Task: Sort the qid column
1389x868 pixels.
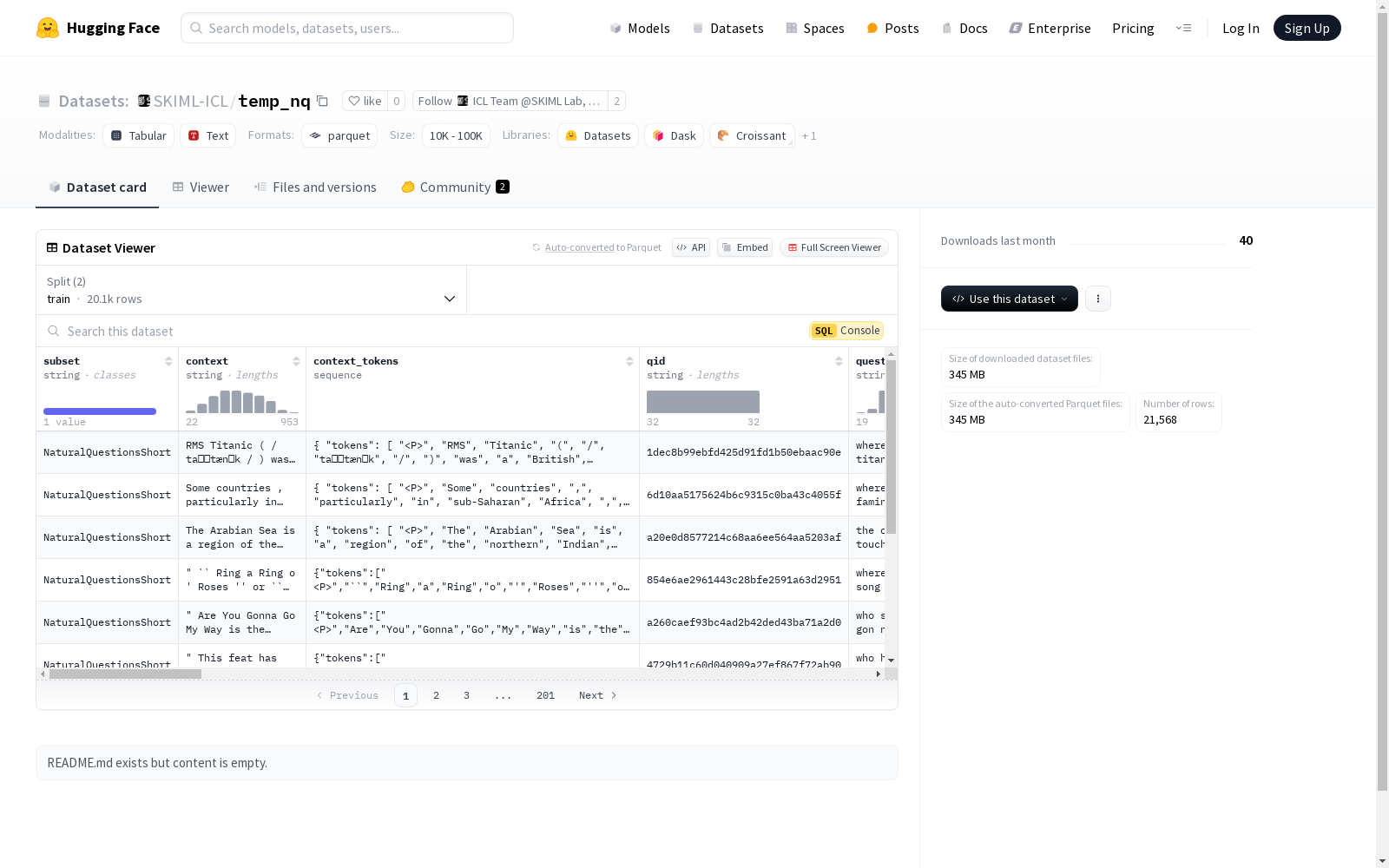Action: (x=839, y=361)
